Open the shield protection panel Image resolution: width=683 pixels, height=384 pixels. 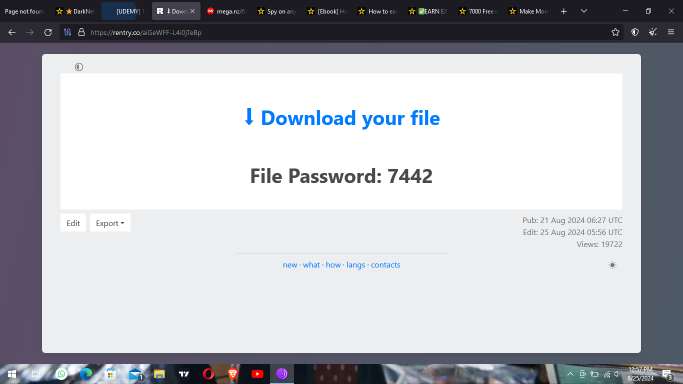coord(635,32)
